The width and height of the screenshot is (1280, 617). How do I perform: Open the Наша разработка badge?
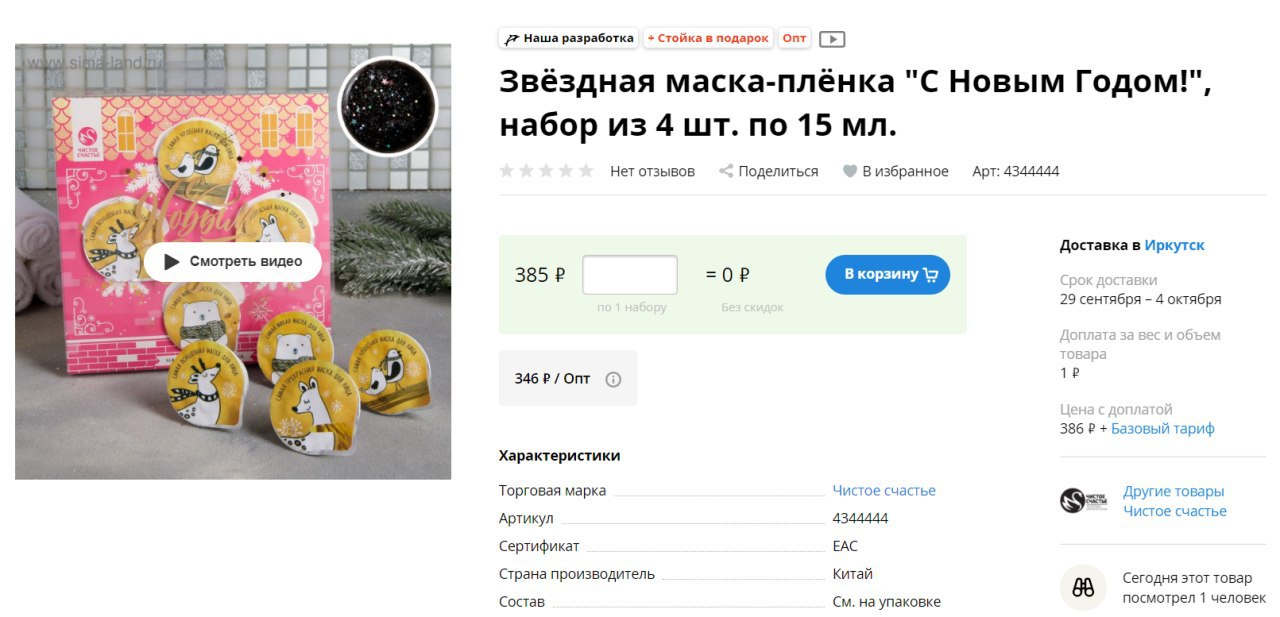coord(569,38)
